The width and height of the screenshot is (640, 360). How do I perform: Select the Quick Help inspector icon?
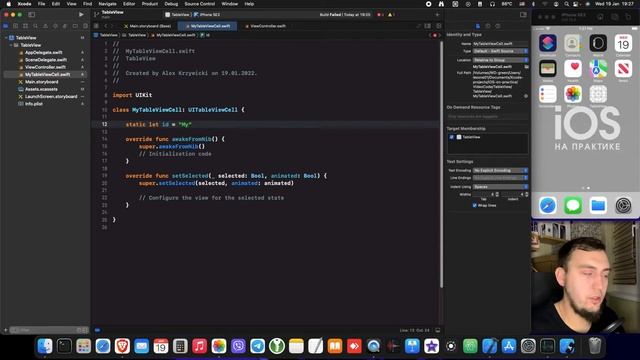coord(498,26)
